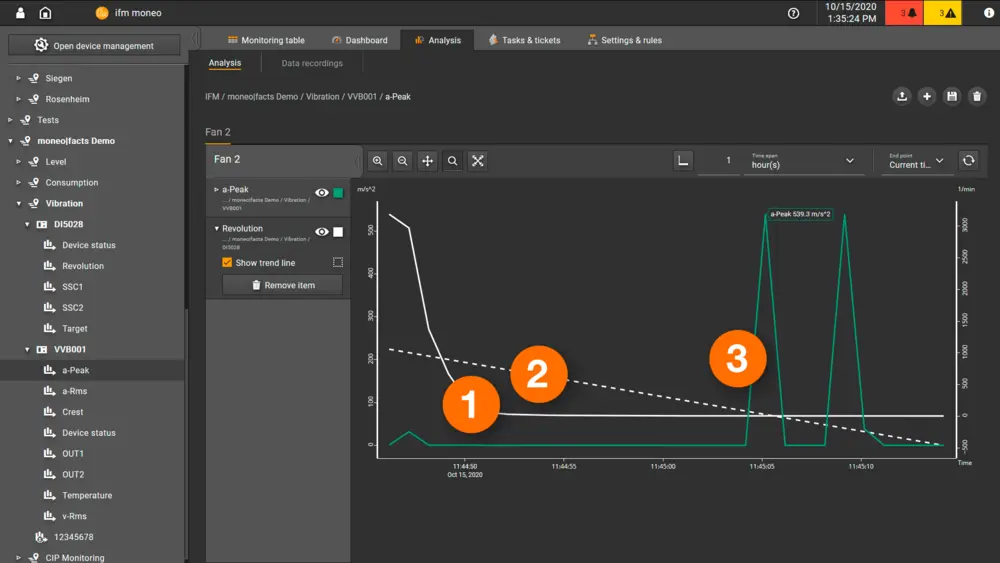Image resolution: width=1000 pixels, height=563 pixels.
Task: Refresh the chart data
Action: pos(969,161)
